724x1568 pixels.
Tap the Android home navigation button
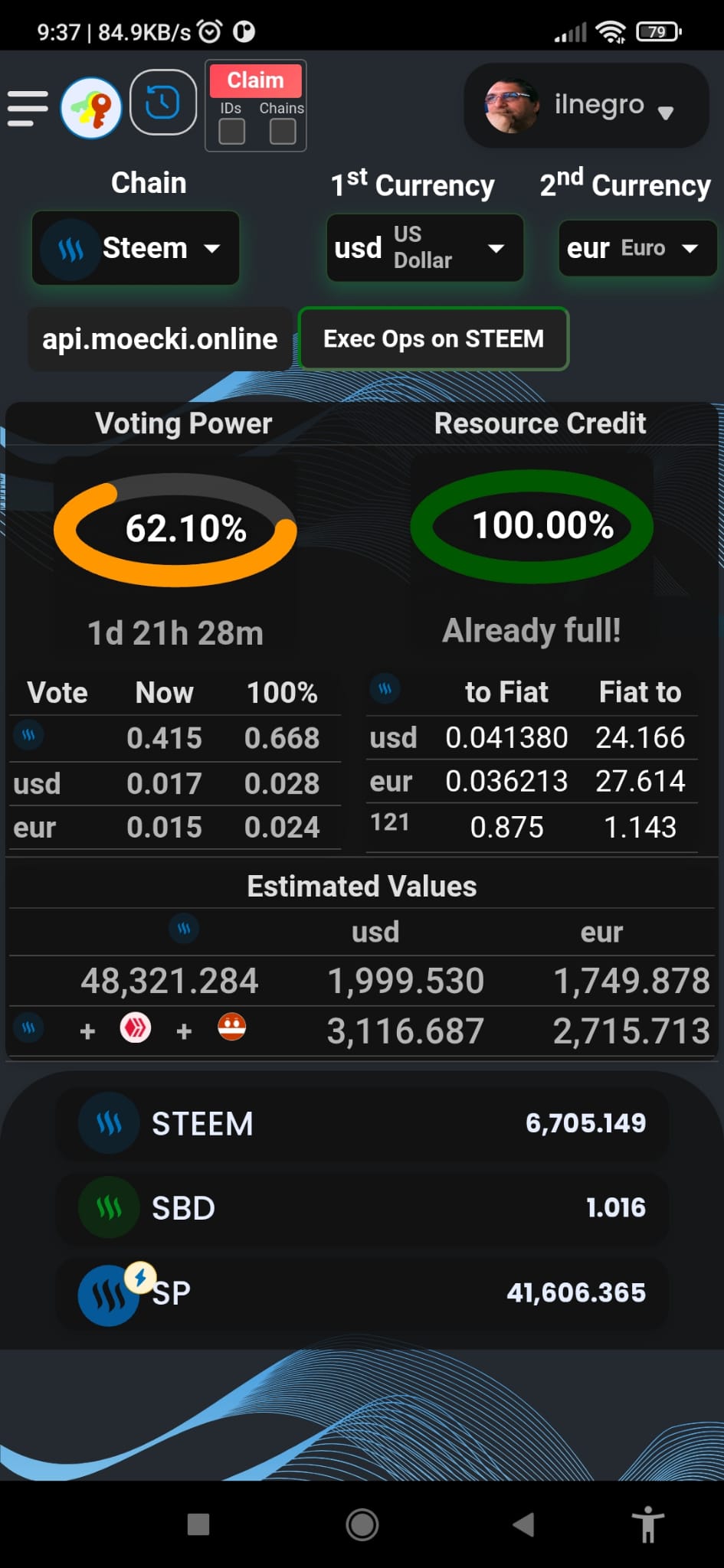[362, 1524]
